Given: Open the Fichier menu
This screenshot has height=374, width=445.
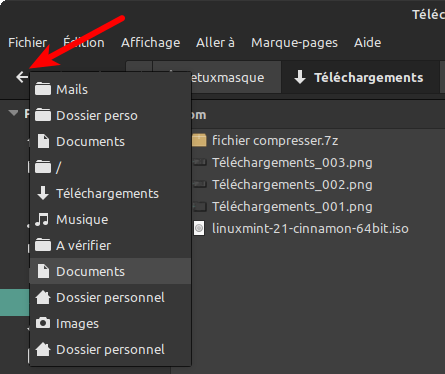Looking at the screenshot, I should (27, 43).
